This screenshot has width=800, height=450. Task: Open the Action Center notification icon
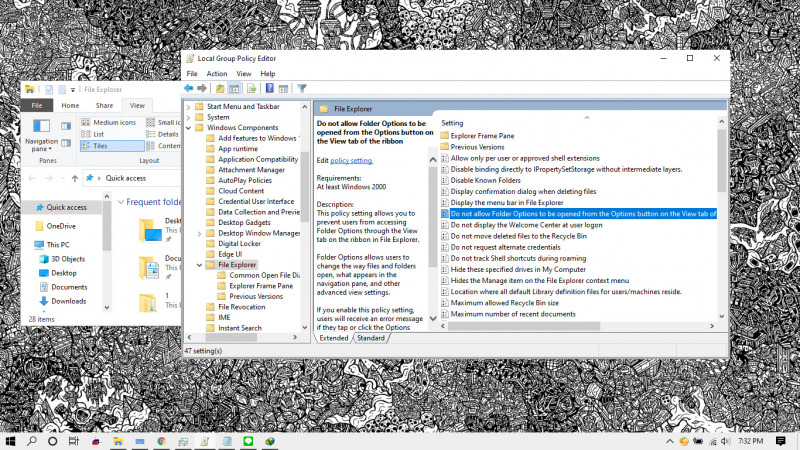pyautogui.click(x=781, y=441)
